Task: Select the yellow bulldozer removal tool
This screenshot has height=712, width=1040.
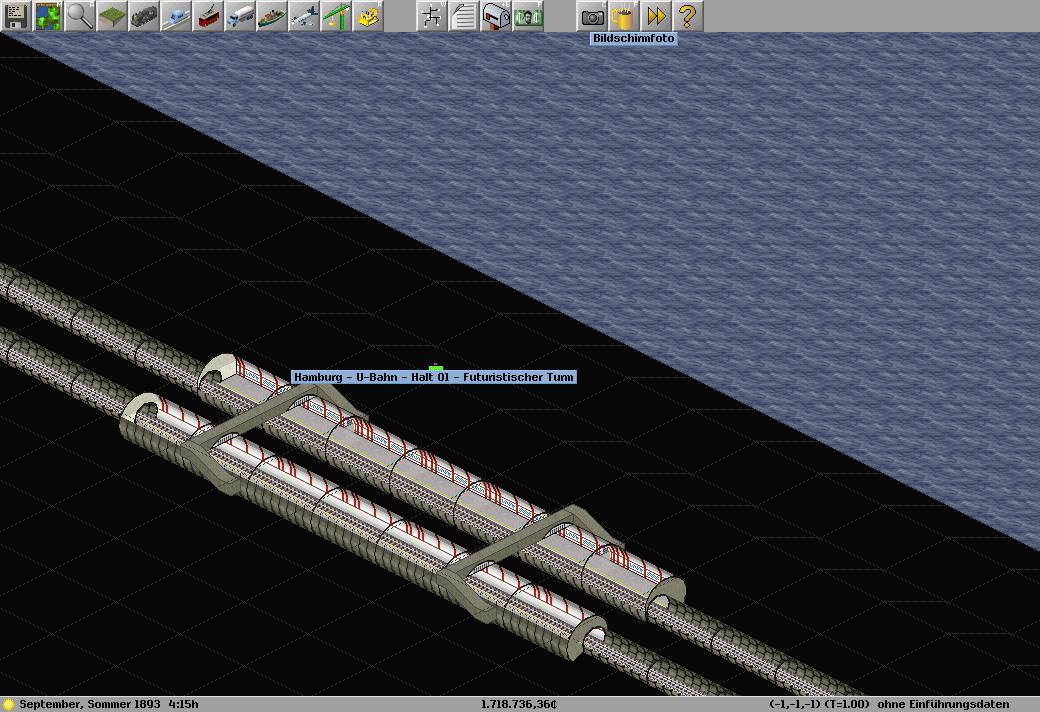Action: pyautogui.click(x=368, y=16)
